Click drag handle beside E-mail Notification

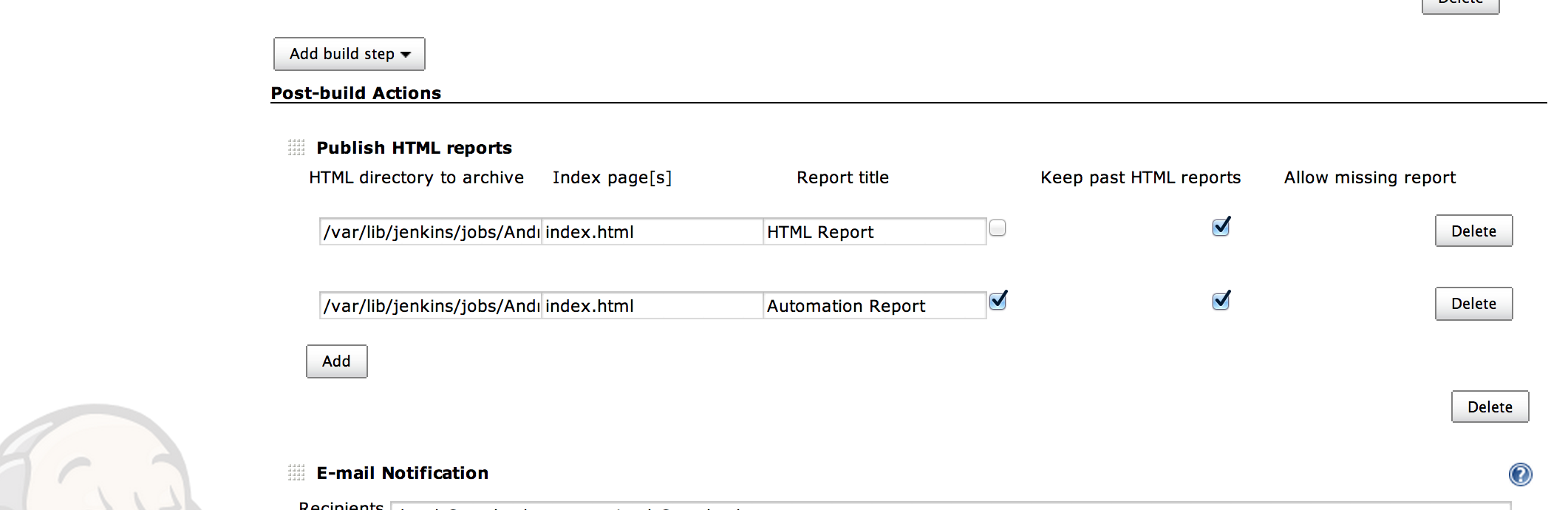pyautogui.click(x=296, y=473)
